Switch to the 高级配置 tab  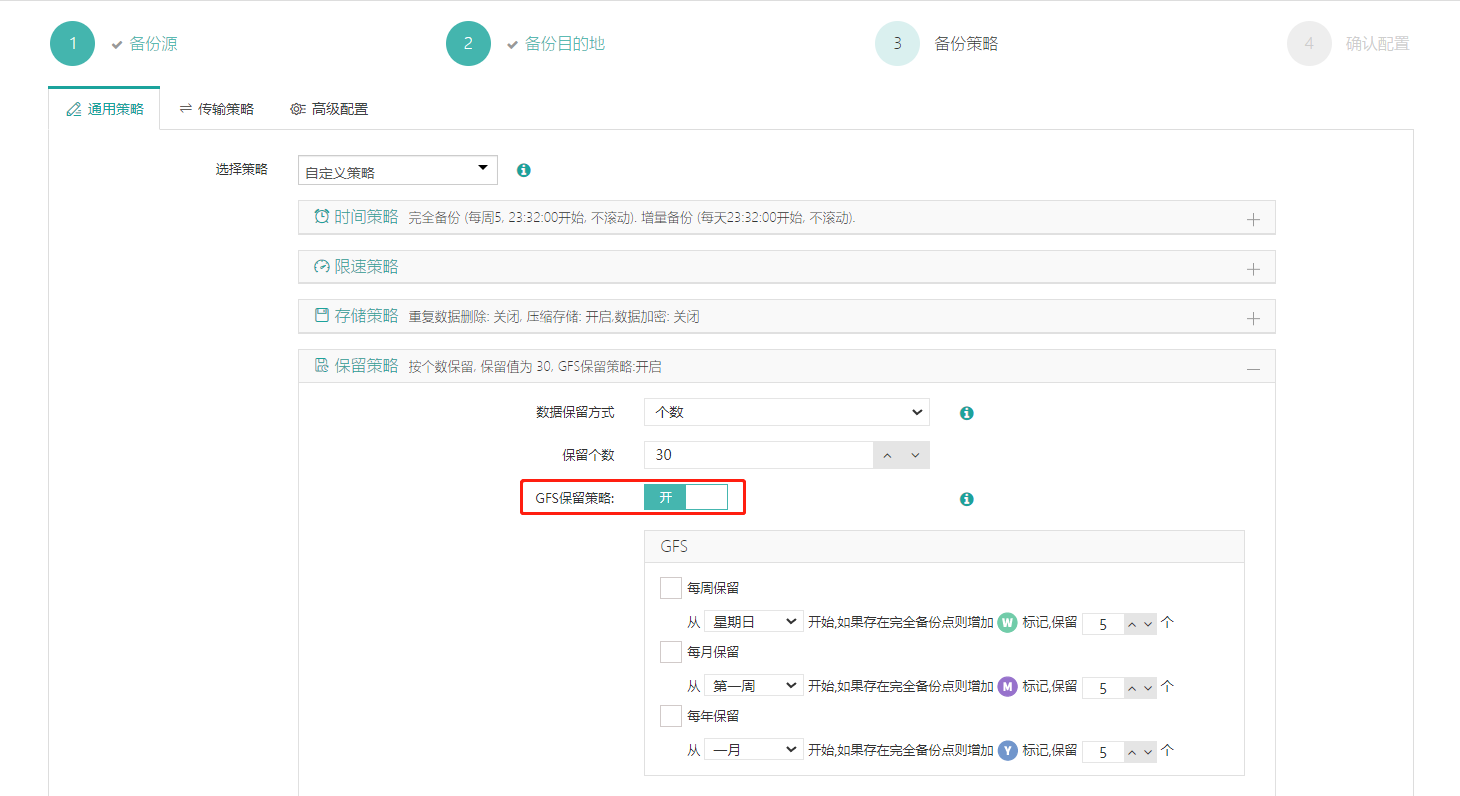click(329, 109)
